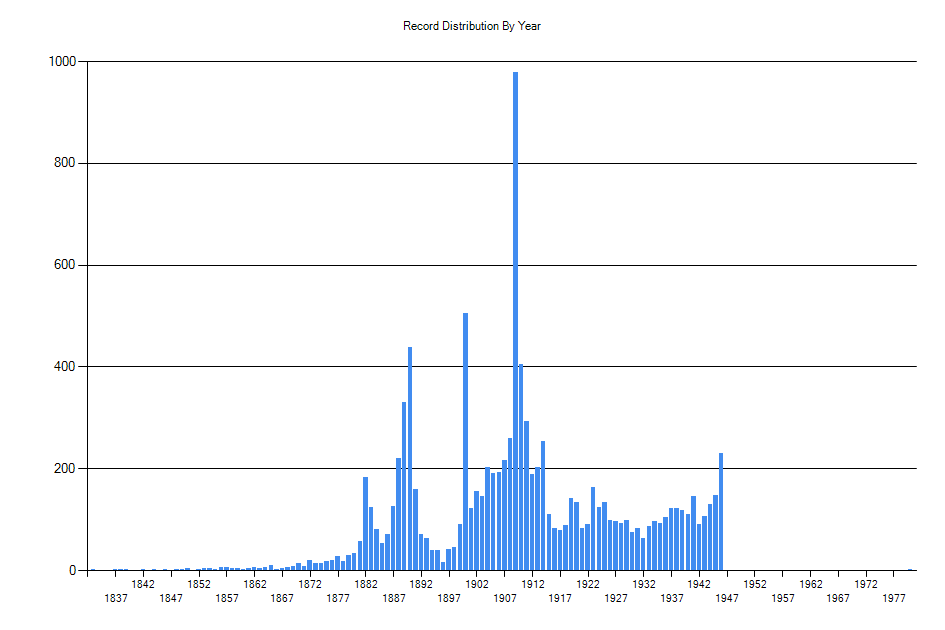Click the x-axis label 1882
945x630 pixels.
pyautogui.click(x=366, y=584)
